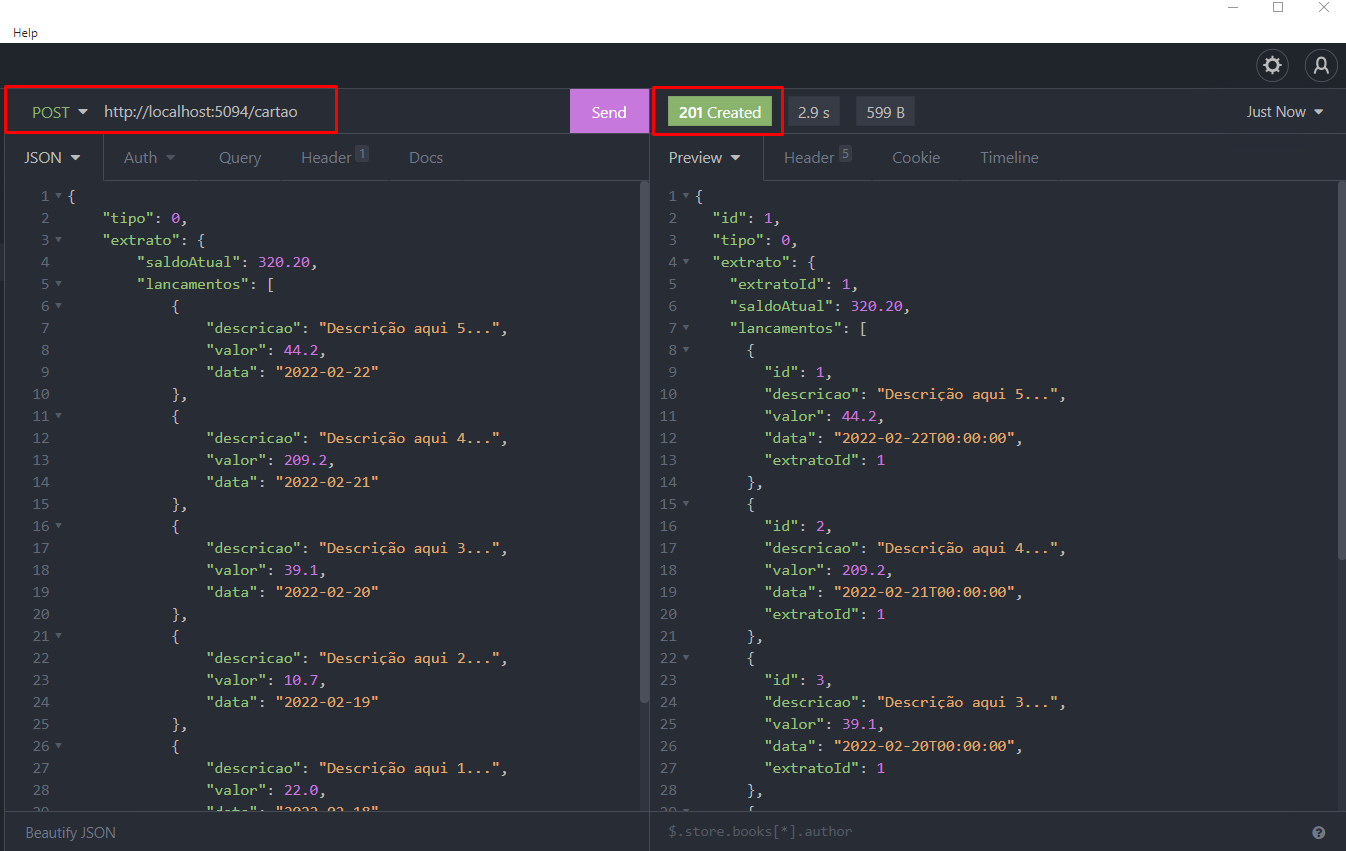Collapse the "lancamentos" fold arrow in the response preview
Viewport: 1346px width, 851px height.
click(x=686, y=328)
